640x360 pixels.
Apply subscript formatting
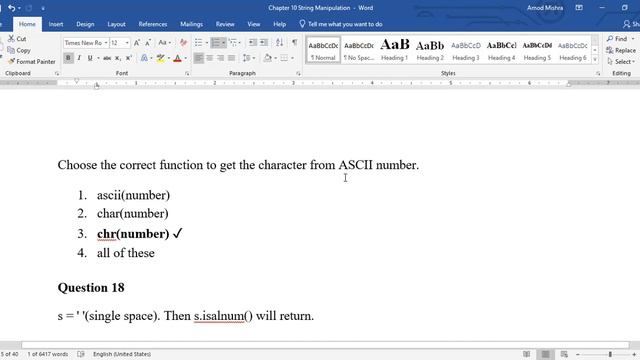point(118,58)
